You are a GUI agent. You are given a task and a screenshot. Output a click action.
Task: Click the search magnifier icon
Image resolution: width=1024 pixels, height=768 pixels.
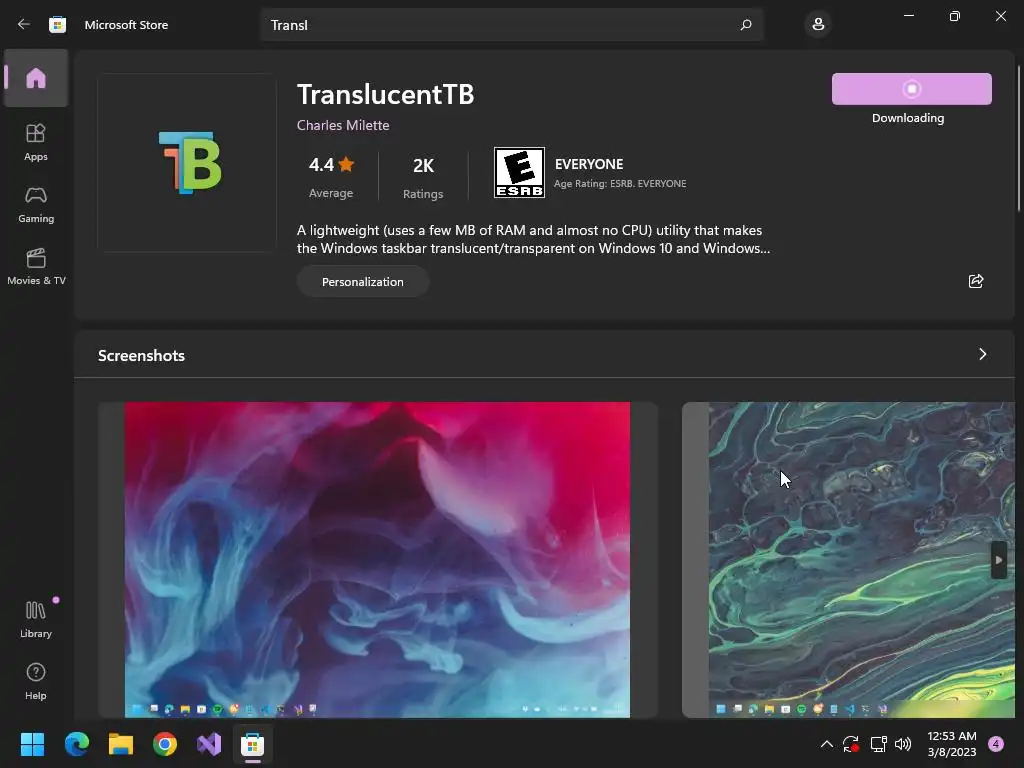[746, 25]
